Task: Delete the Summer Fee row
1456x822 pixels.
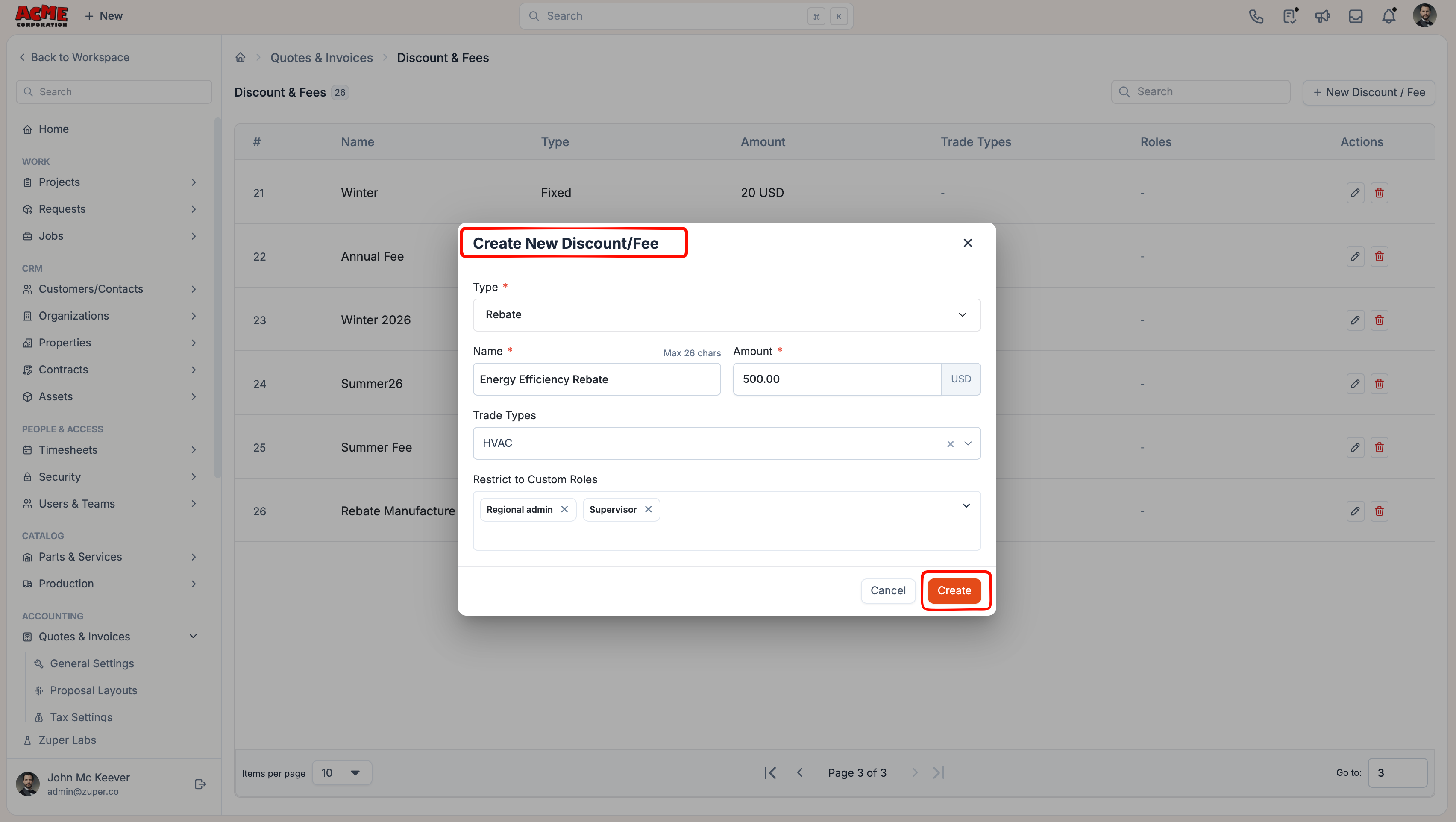Action: (1379, 447)
